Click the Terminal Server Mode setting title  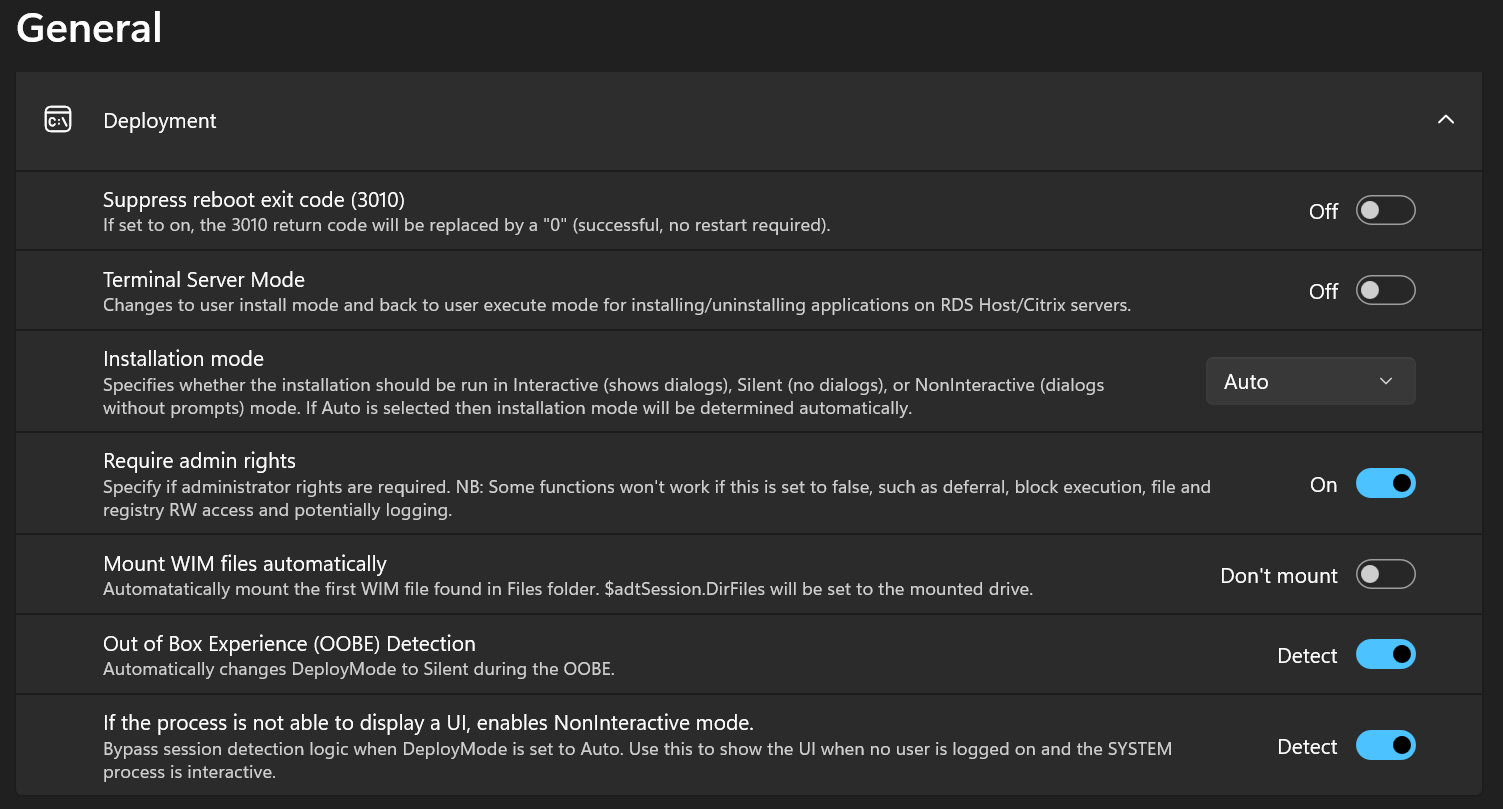pos(204,279)
